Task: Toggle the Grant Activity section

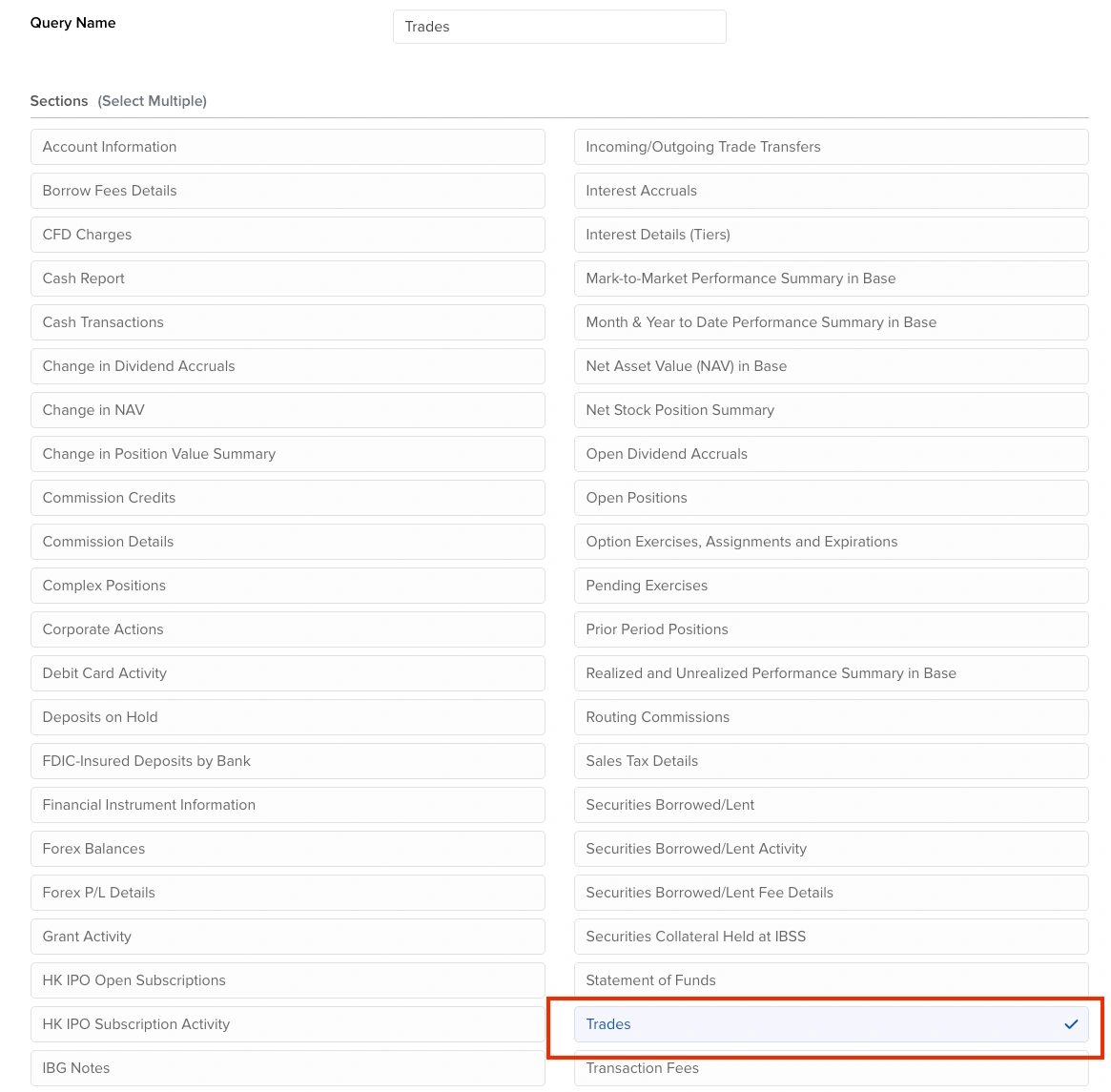Action: [x=287, y=937]
